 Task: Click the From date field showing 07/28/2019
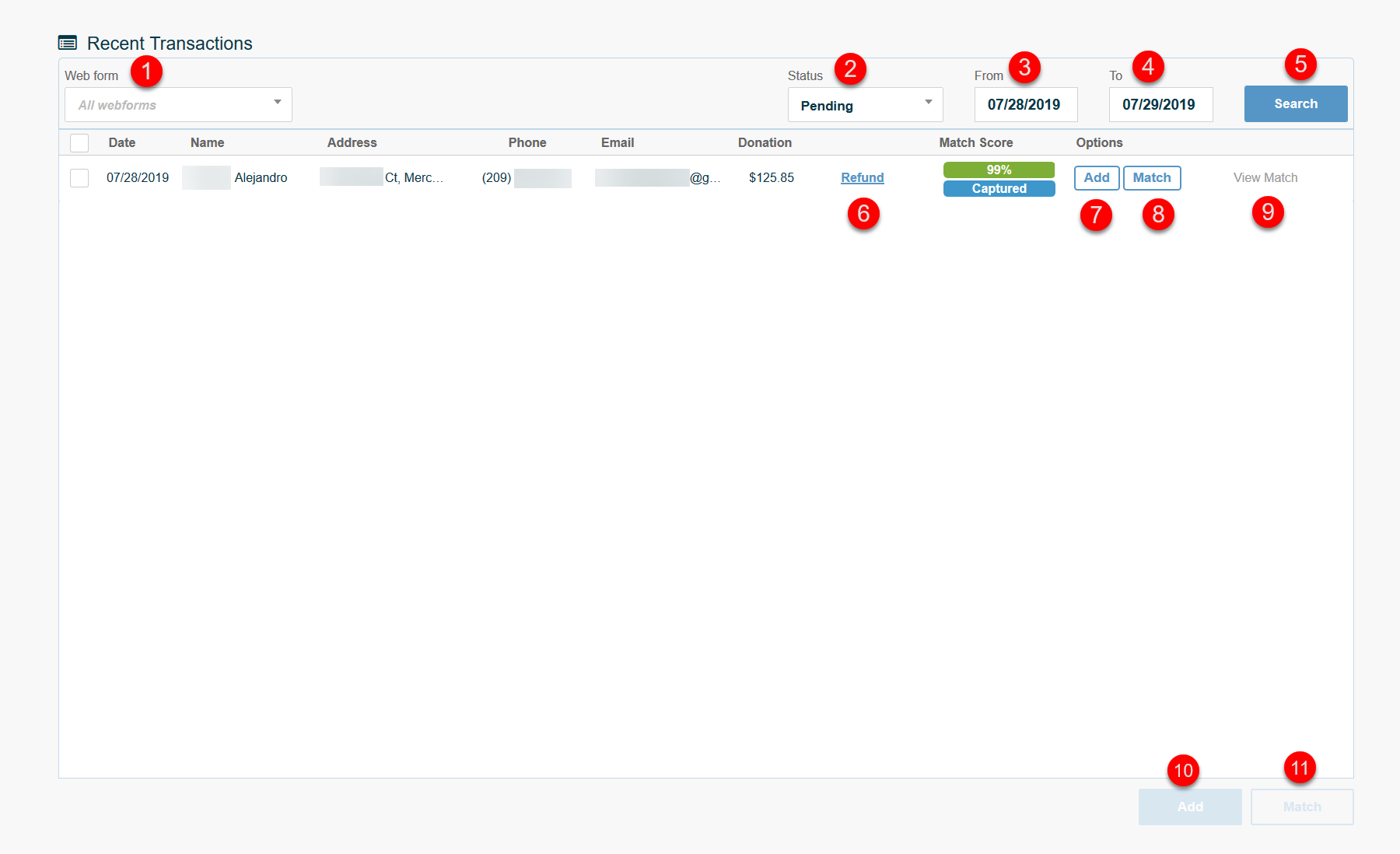tap(1025, 104)
